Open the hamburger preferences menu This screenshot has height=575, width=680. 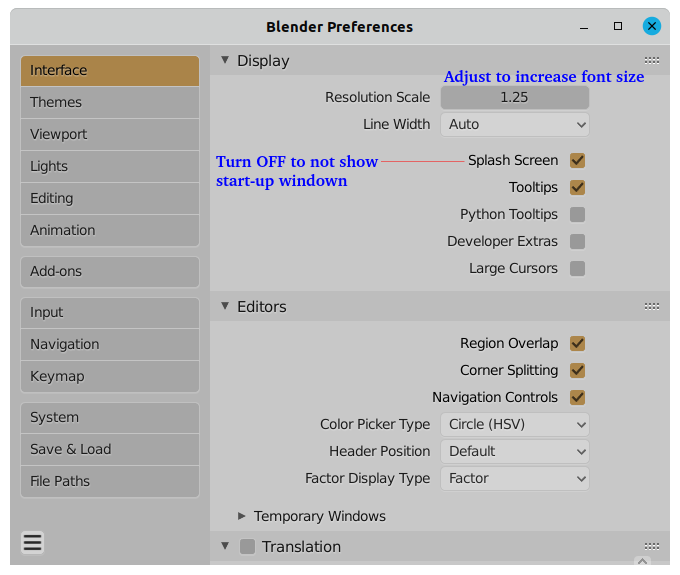(33, 542)
